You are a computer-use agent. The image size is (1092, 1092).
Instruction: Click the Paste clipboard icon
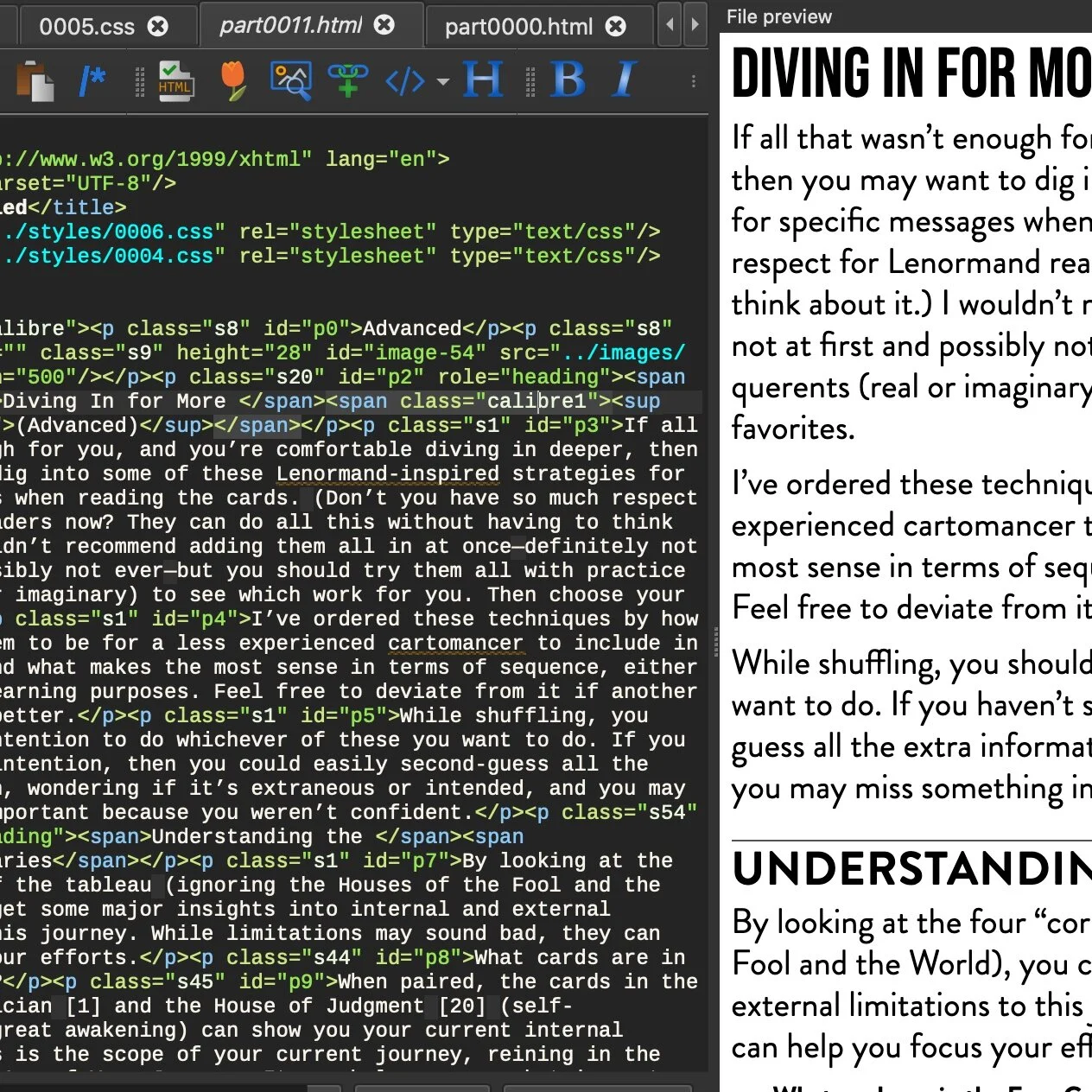click(x=35, y=80)
